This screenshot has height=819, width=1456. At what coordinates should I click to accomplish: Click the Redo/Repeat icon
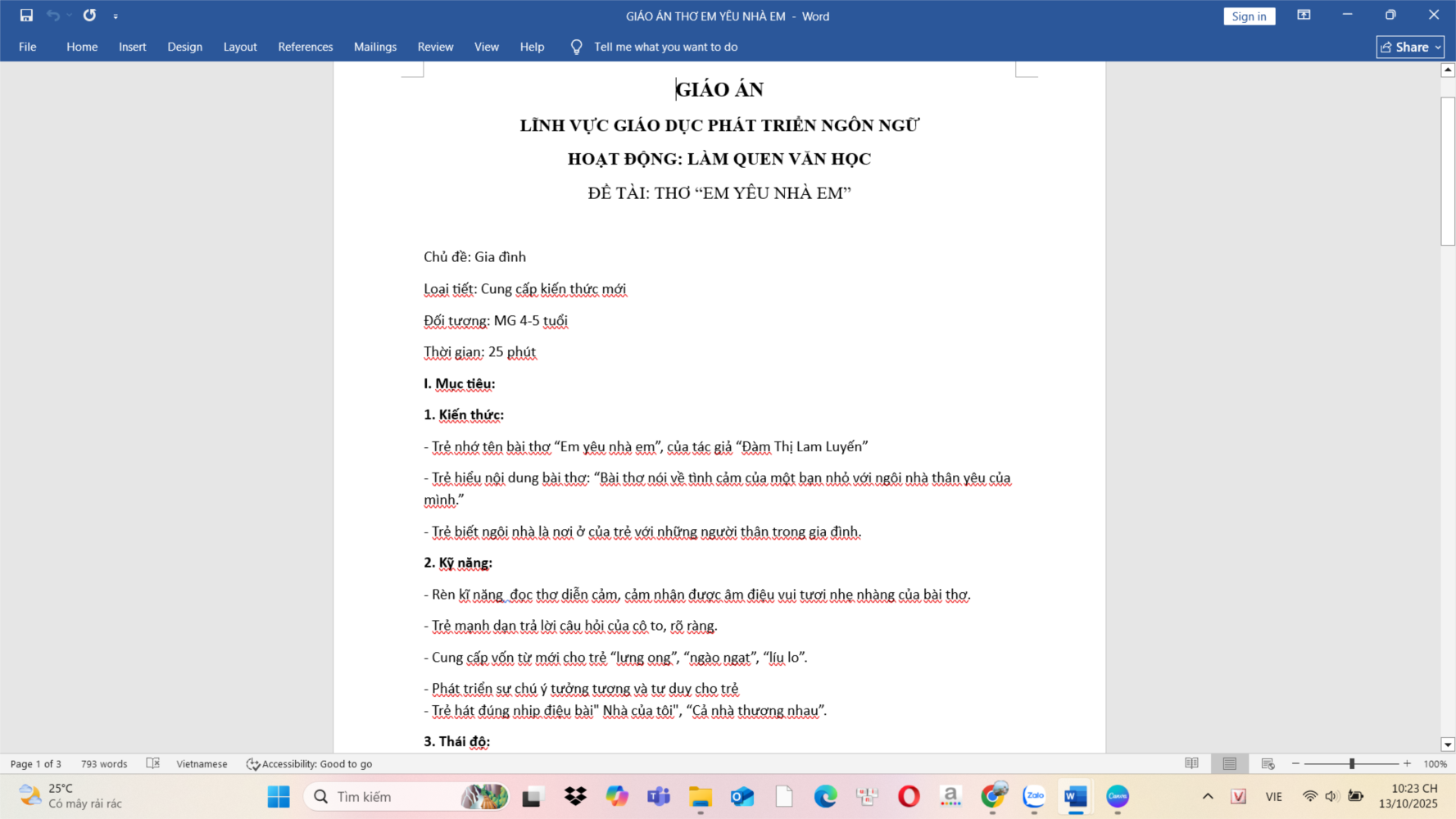point(89,16)
